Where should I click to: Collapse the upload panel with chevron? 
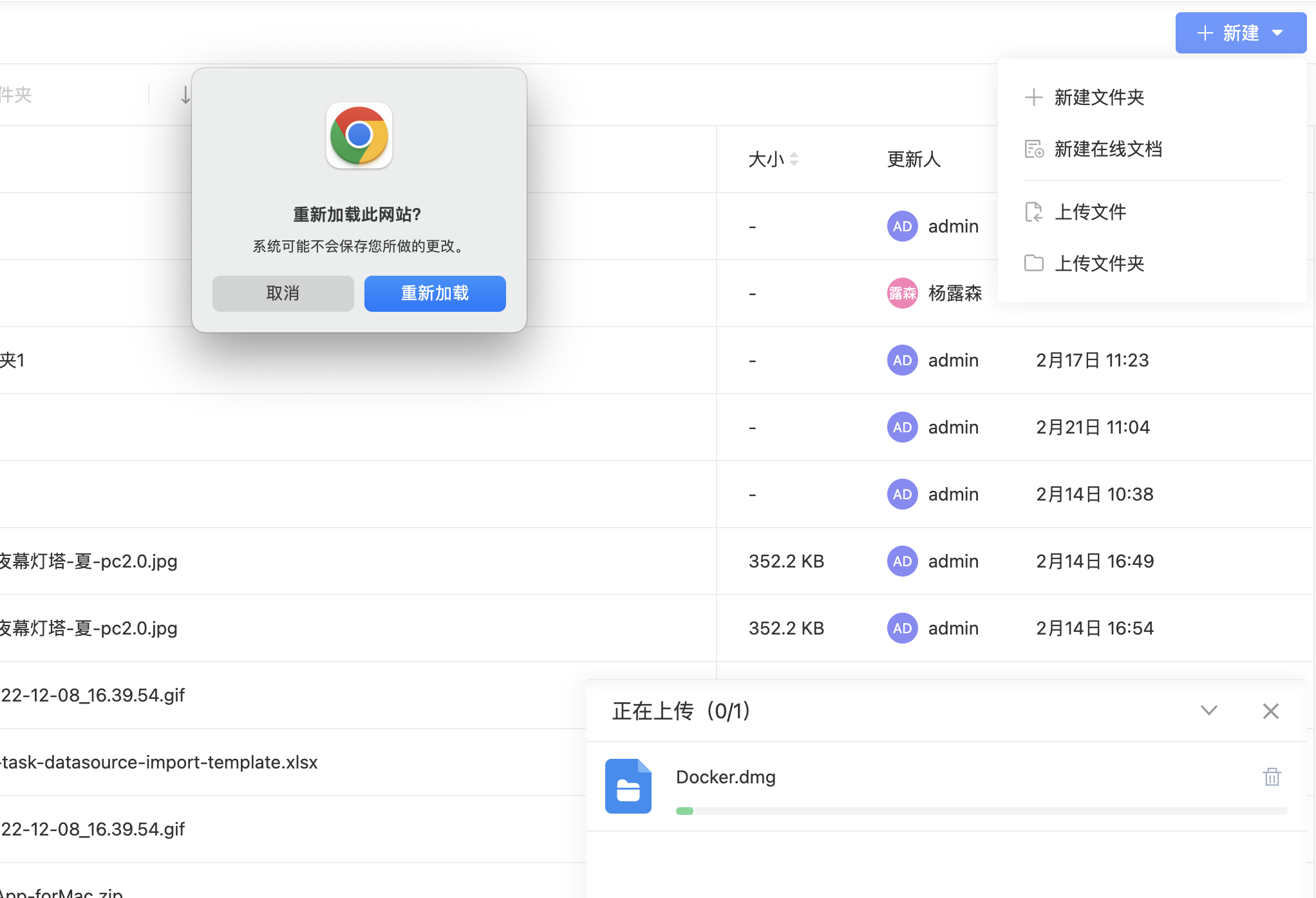coord(1208,711)
